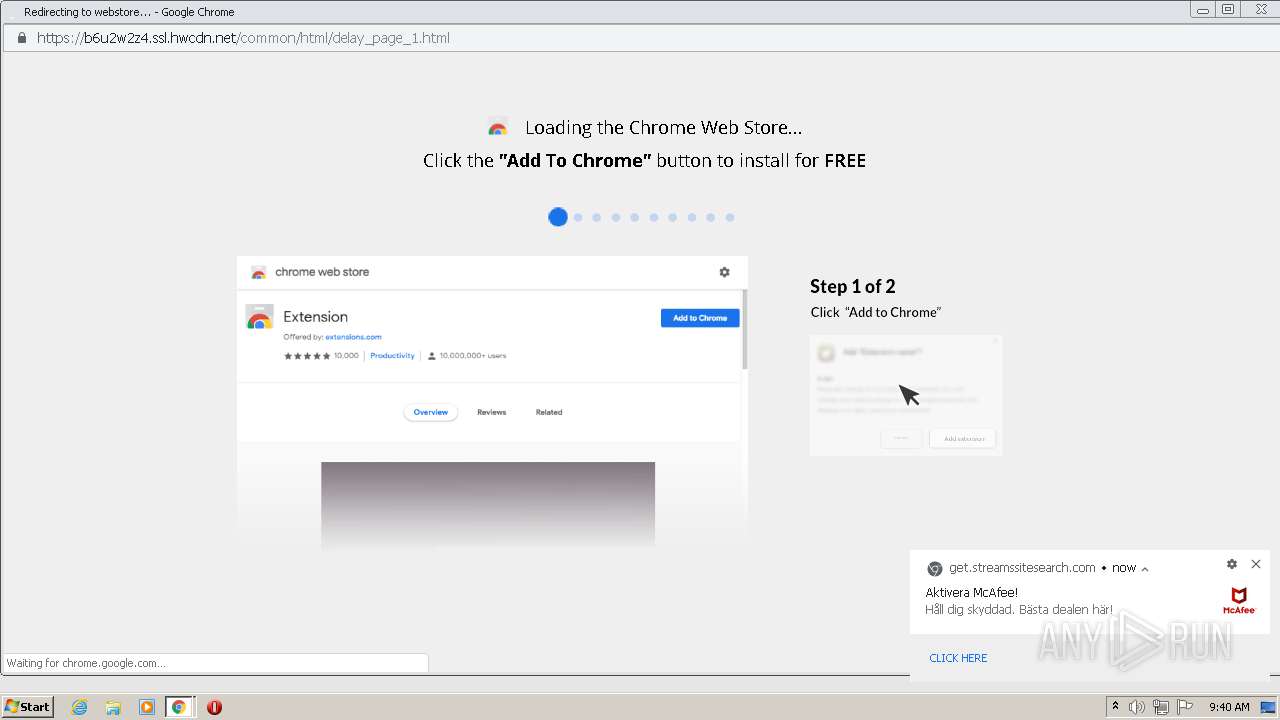Screen dimensions: 1280x720
Task: Click the network tray icon
Action: pos(1161,707)
